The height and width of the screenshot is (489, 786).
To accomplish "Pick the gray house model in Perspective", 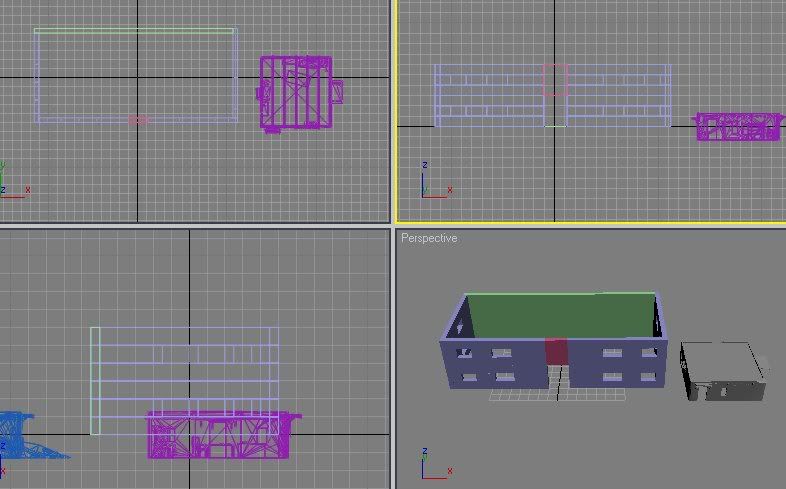I will (x=722, y=370).
